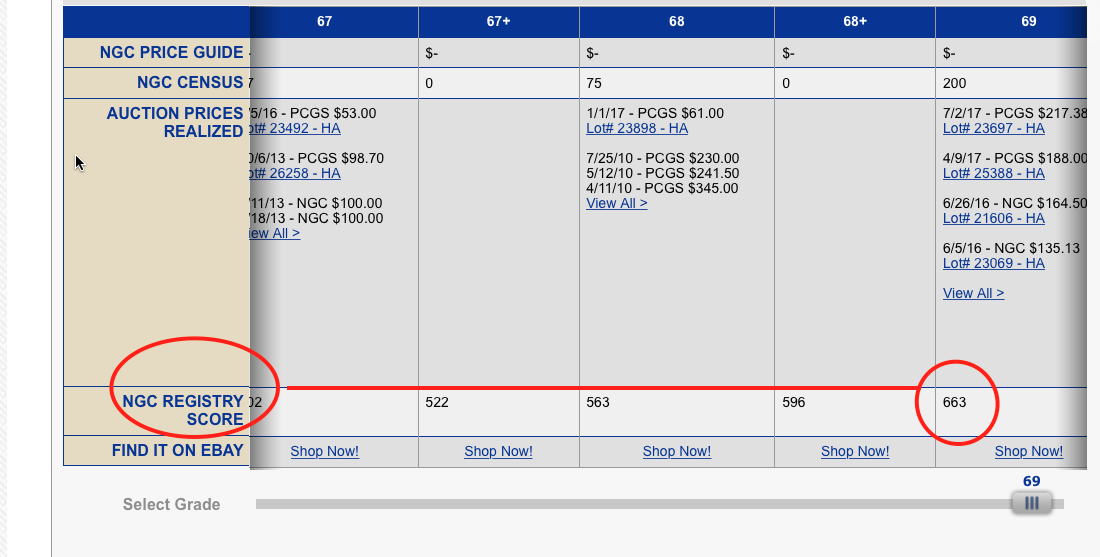Screen dimensions: 1100x557
Task: Click the NGC PRICE GUIDE row label
Action: (171, 53)
